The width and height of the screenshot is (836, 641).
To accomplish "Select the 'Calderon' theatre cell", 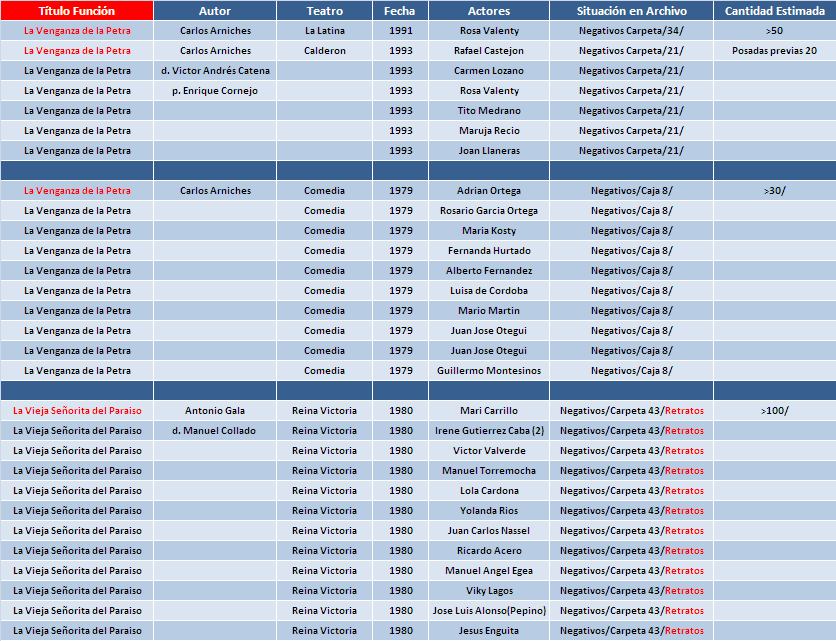I will tap(324, 51).
